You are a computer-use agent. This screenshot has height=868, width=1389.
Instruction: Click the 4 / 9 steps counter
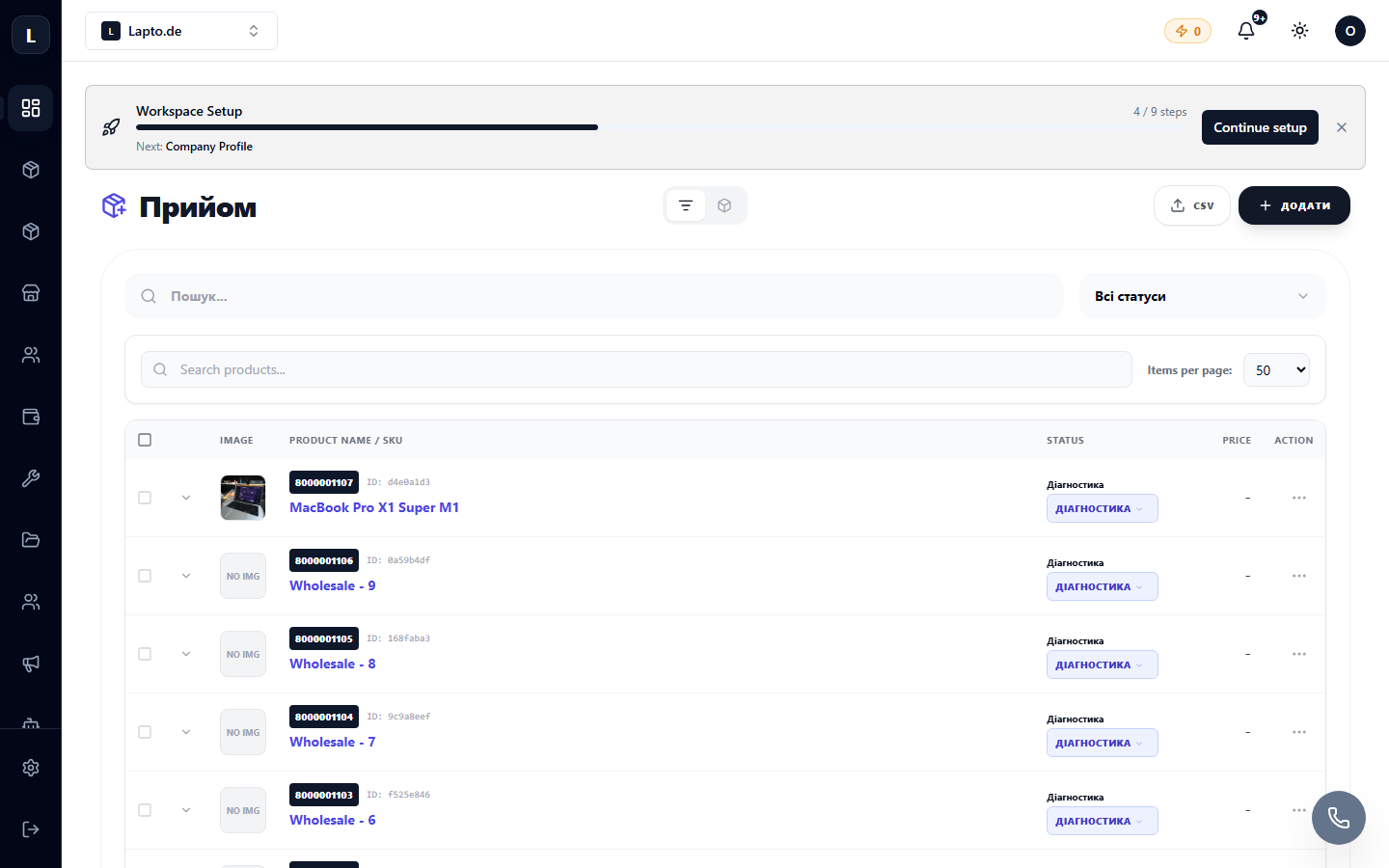pyautogui.click(x=1160, y=112)
